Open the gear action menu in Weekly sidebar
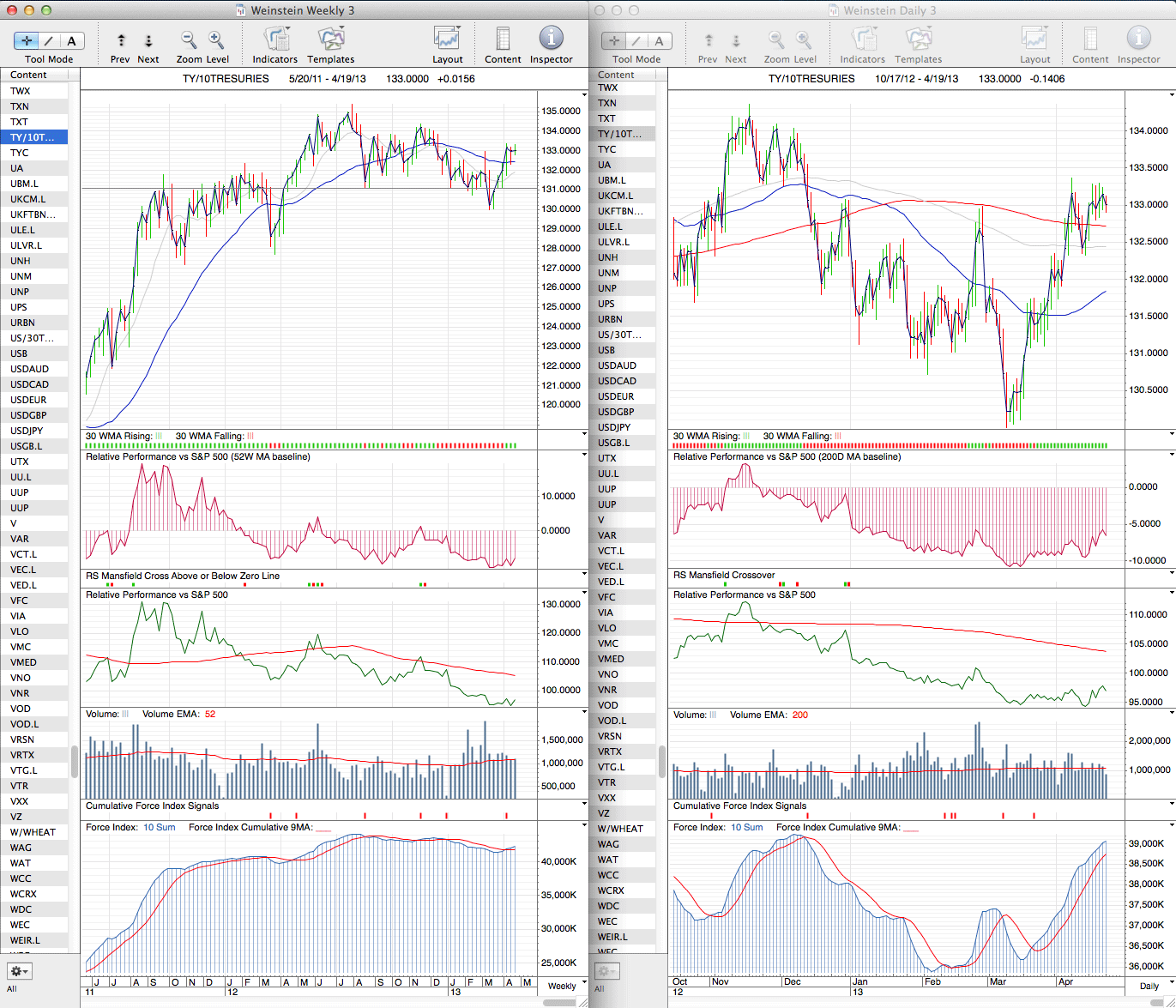 [19, 971]
